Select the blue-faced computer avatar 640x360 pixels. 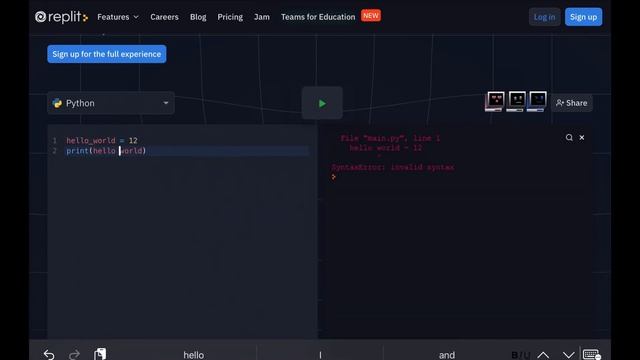(537, 101)
